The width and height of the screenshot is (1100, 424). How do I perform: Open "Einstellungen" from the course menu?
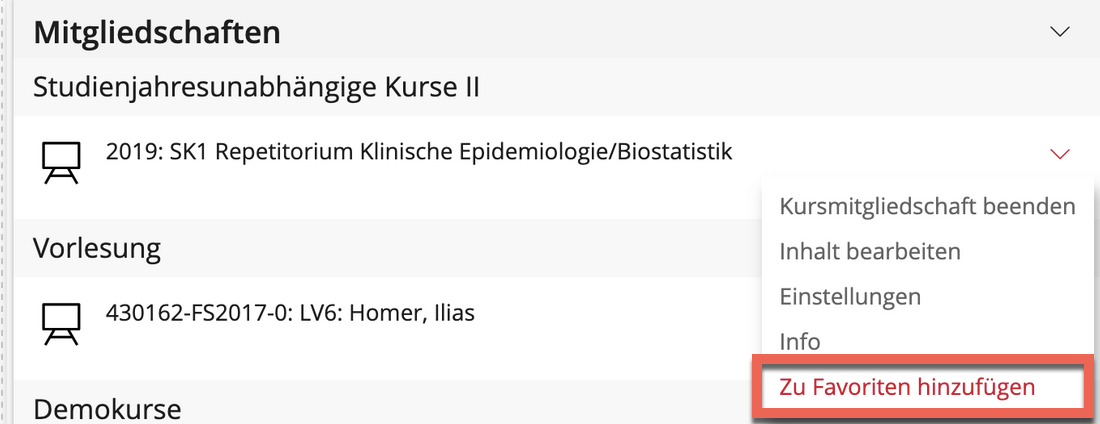click(850, 297)
